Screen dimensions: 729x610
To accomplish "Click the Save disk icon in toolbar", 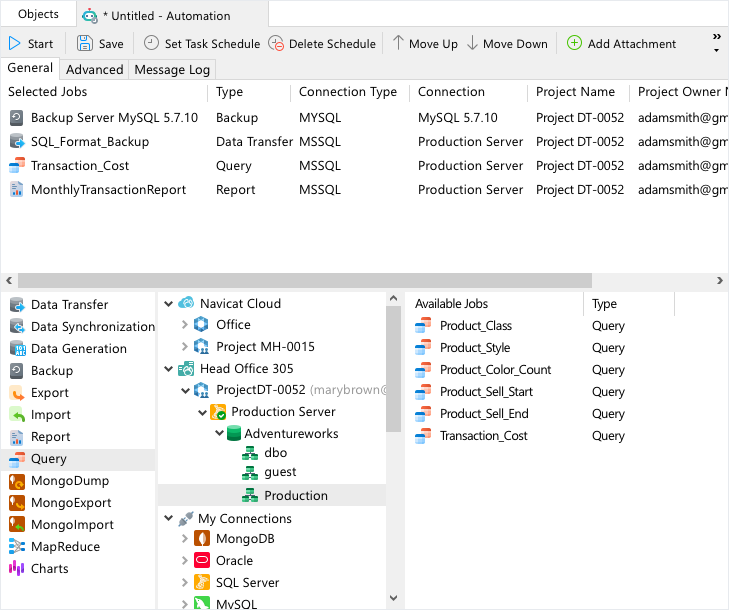I will click(x=85, y=44).
